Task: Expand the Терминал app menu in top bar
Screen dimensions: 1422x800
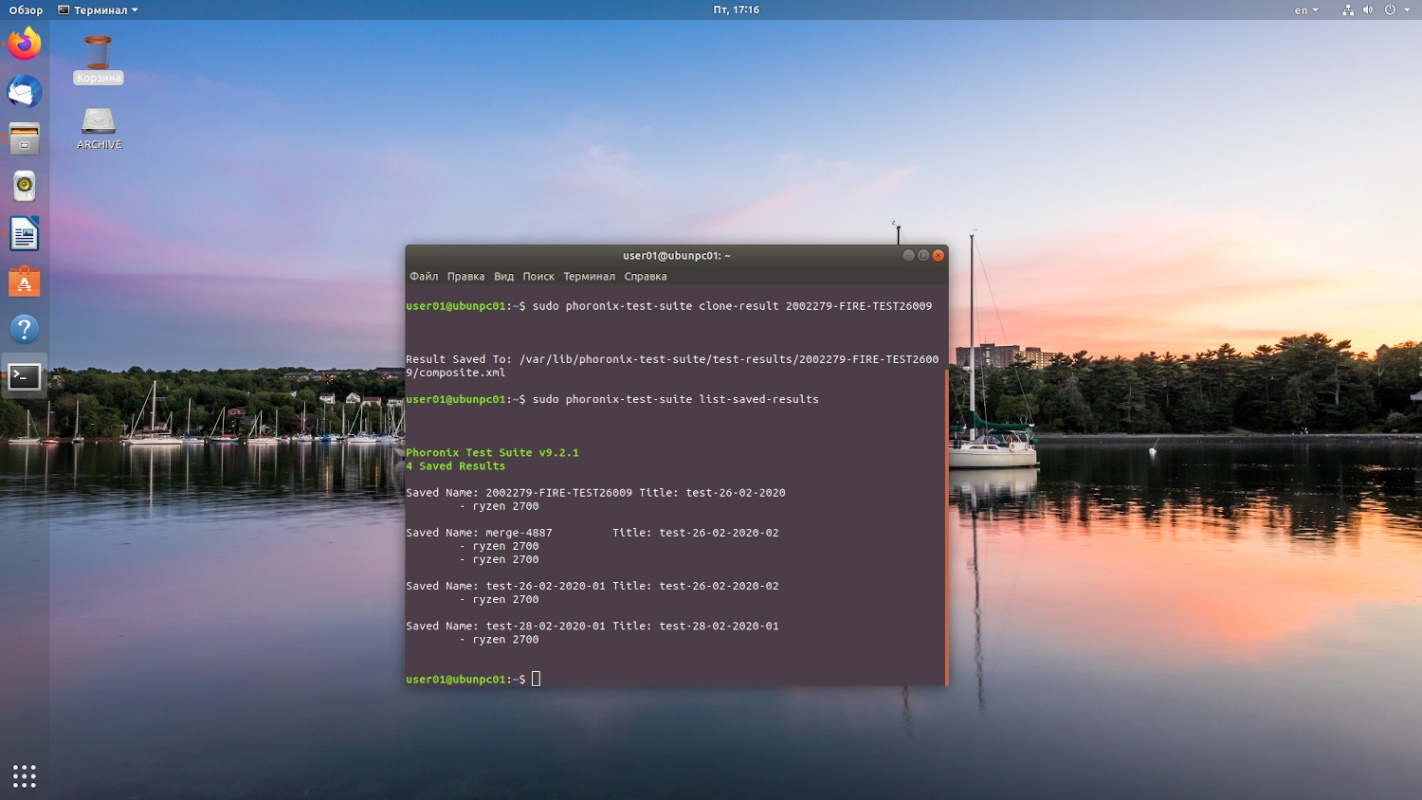Action: [98, 10]
